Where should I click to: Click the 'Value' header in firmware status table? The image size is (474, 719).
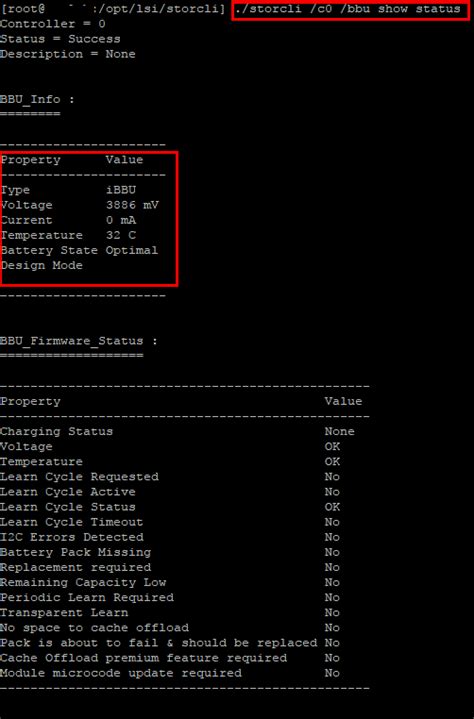(x=343, y=401)
